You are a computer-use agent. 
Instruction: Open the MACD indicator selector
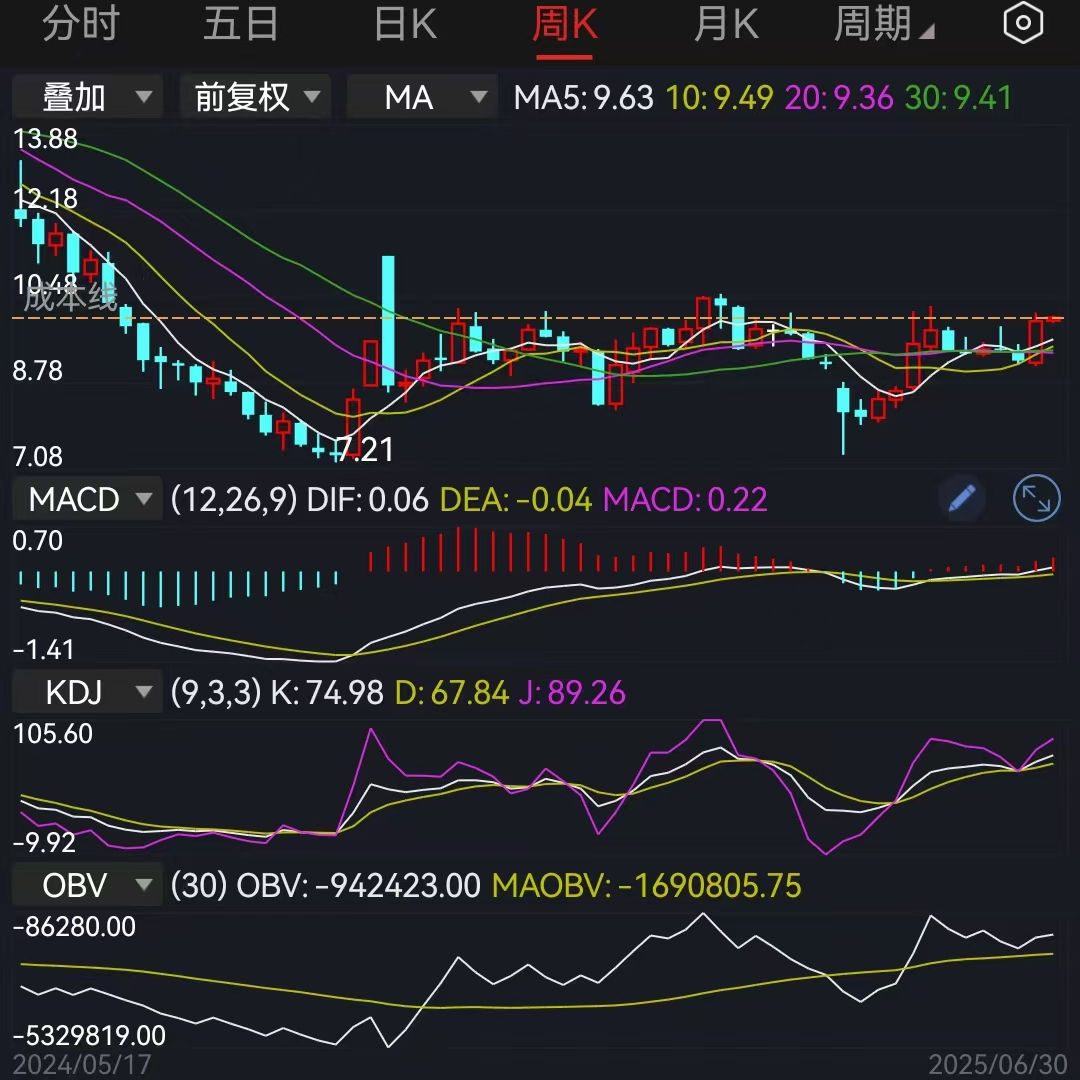pyautogui.click(x=86, y=498)
